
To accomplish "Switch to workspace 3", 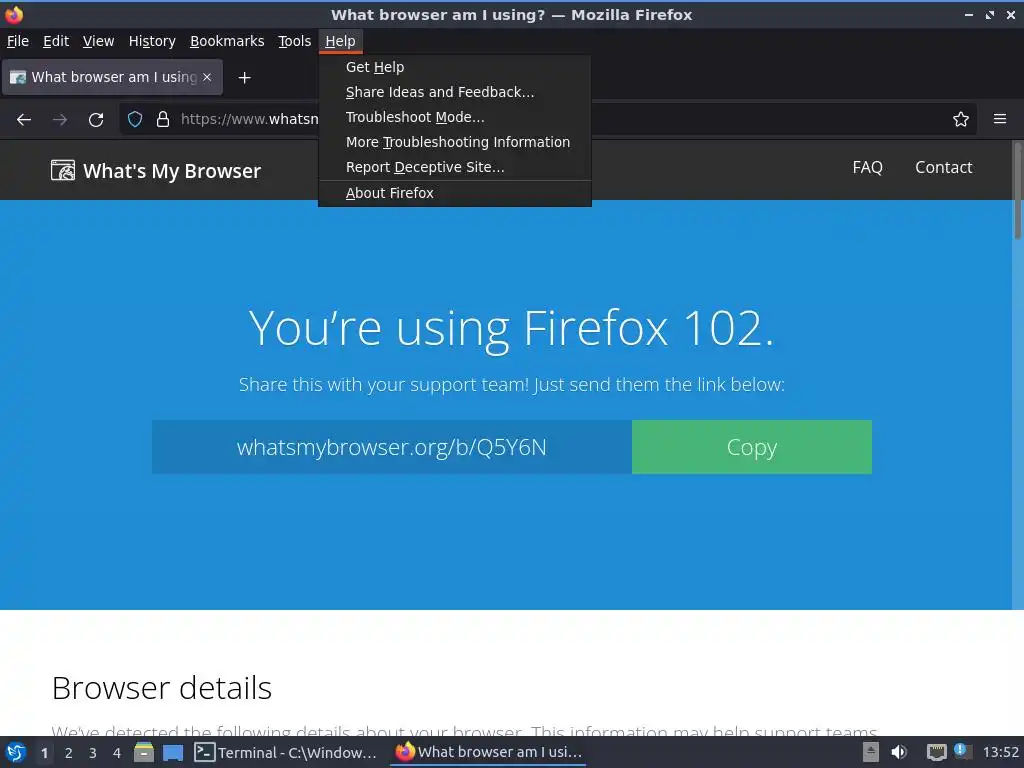I will [x=93, y=753].
